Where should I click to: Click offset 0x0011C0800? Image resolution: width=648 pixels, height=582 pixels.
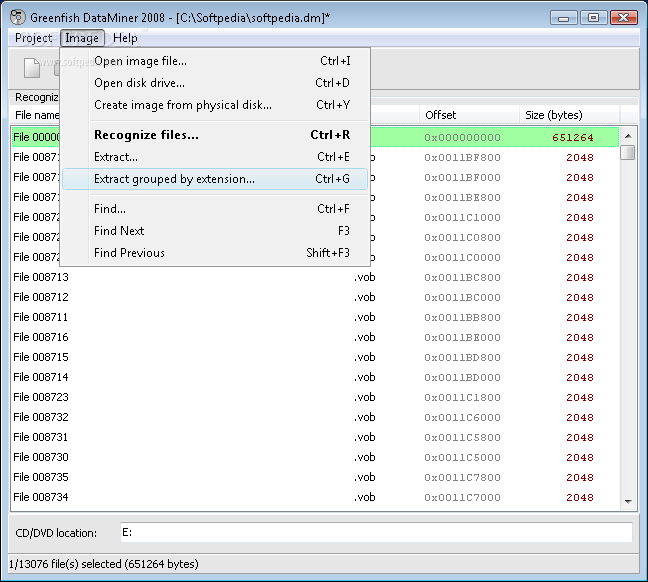tap(462, 238)
